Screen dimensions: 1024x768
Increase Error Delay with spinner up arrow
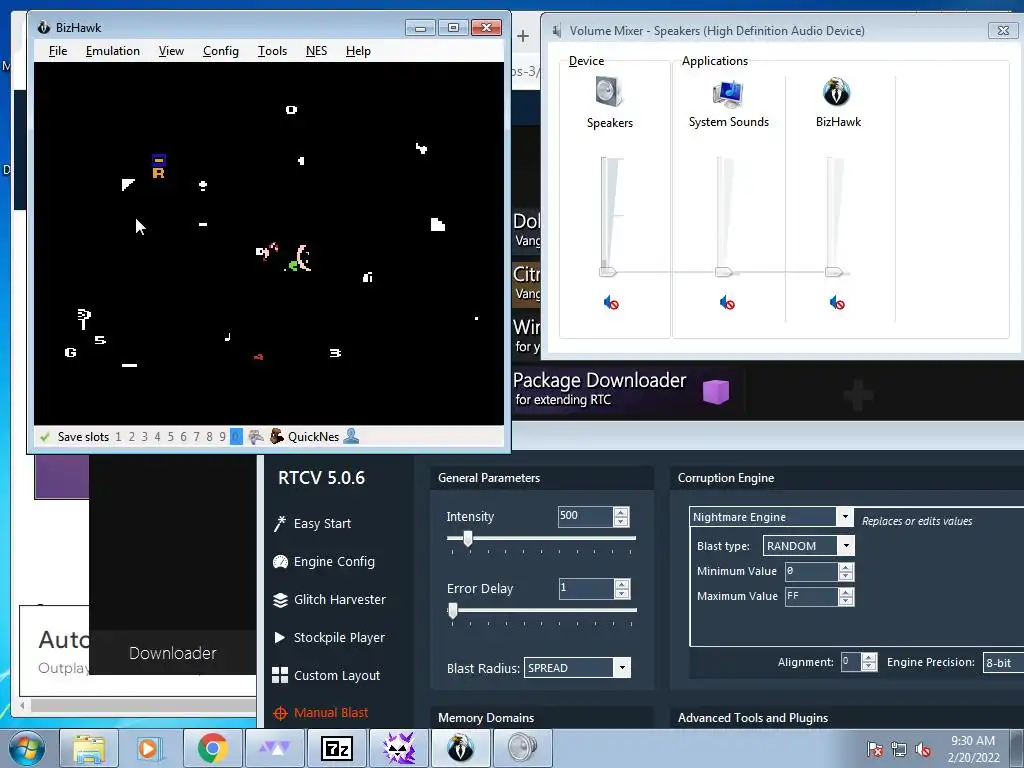622,584
